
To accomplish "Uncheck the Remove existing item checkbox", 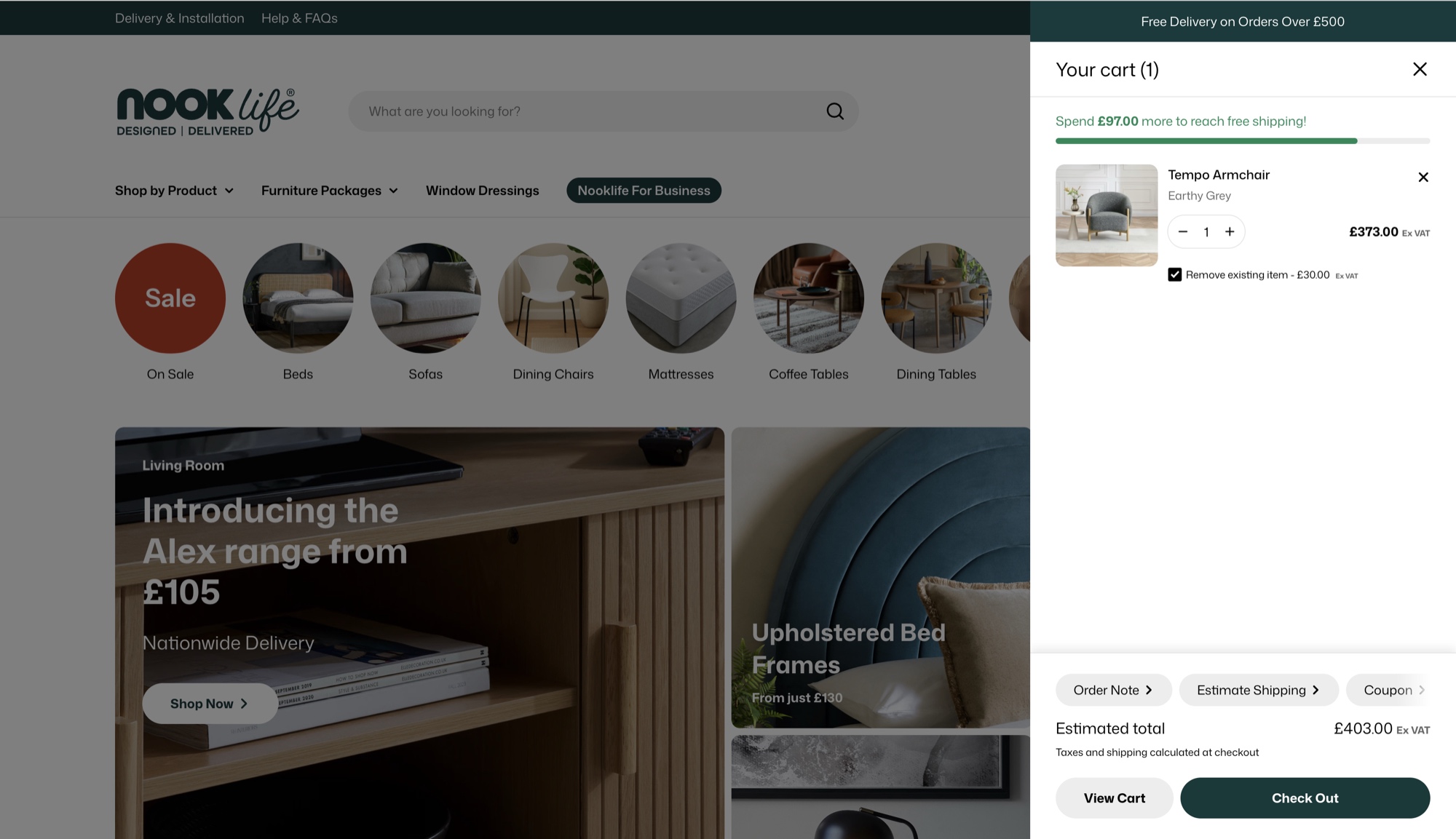I will click(x=1175, y=274).
